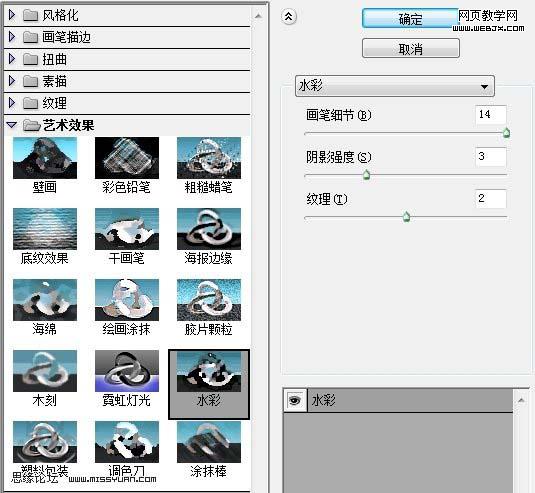
Task: Click the 素描 folder label
Action: point(55,81)
